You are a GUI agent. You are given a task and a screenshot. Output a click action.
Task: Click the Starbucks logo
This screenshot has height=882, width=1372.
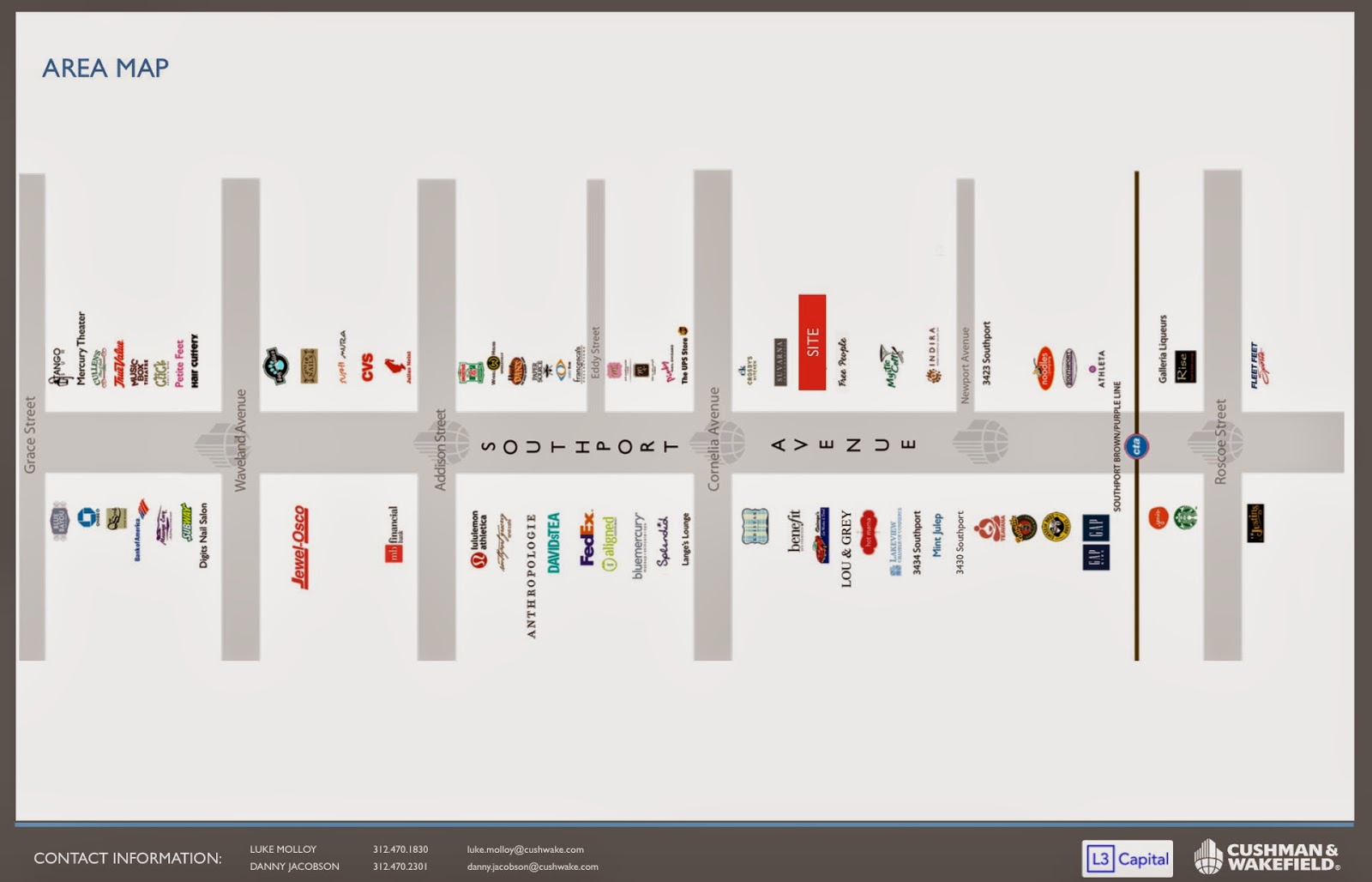click(x=1185, y=517)
